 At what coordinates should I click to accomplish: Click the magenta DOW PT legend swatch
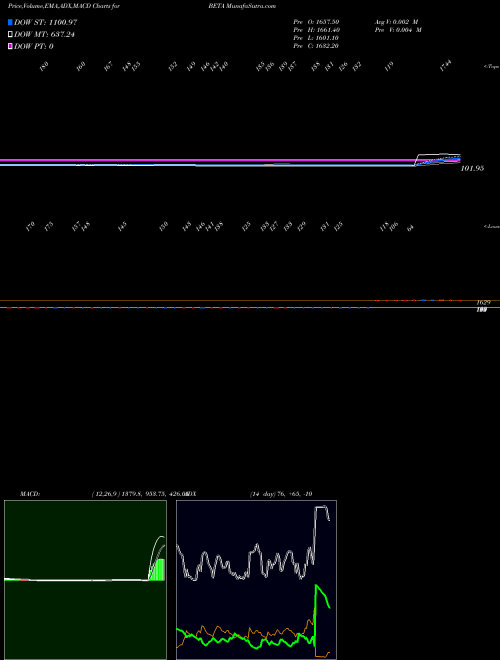coord(10,46)
